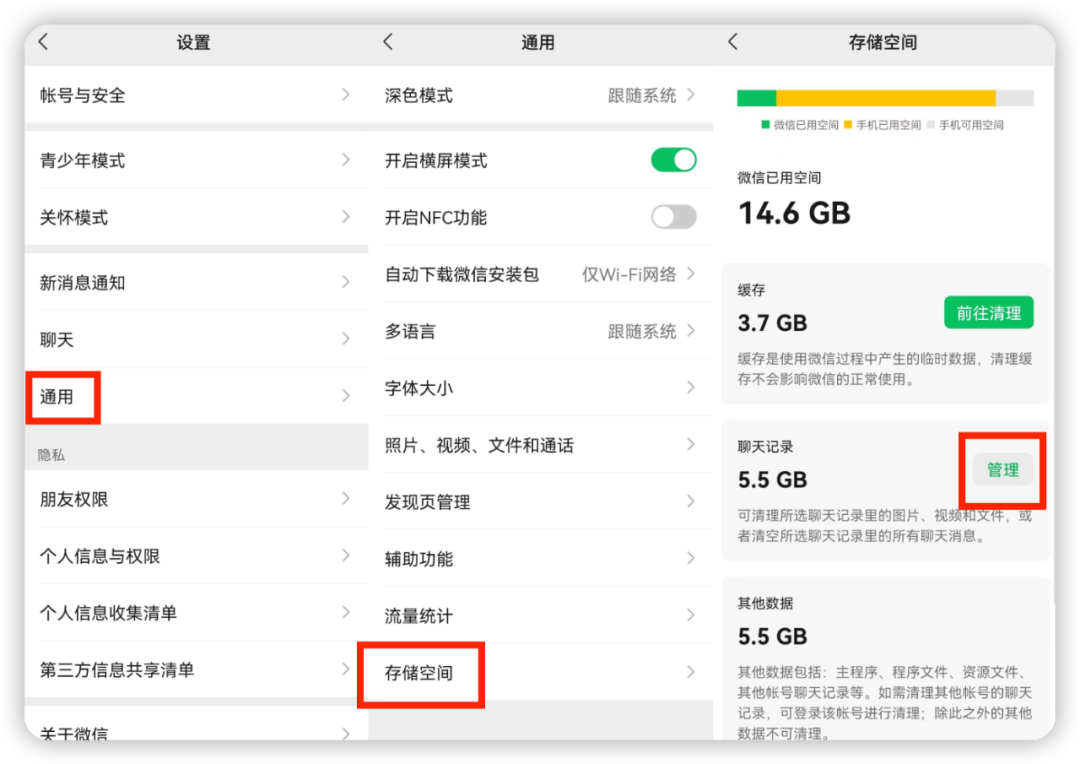Click green 微信已用空间 bar segment

click(756, 98)
